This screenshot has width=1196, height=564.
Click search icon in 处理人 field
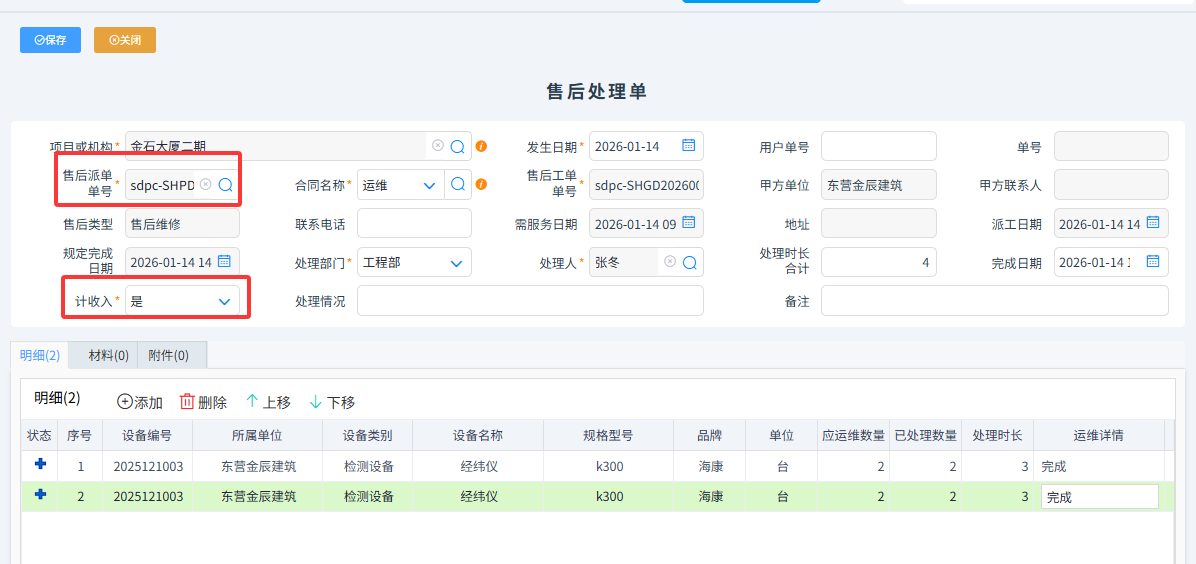(x=688, y=263)
